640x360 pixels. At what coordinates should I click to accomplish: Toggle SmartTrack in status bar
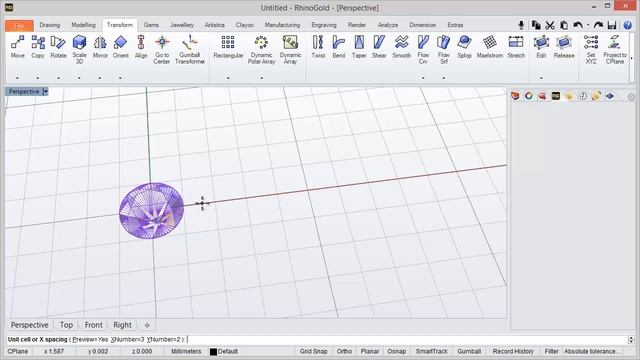[x=432, y=351]
